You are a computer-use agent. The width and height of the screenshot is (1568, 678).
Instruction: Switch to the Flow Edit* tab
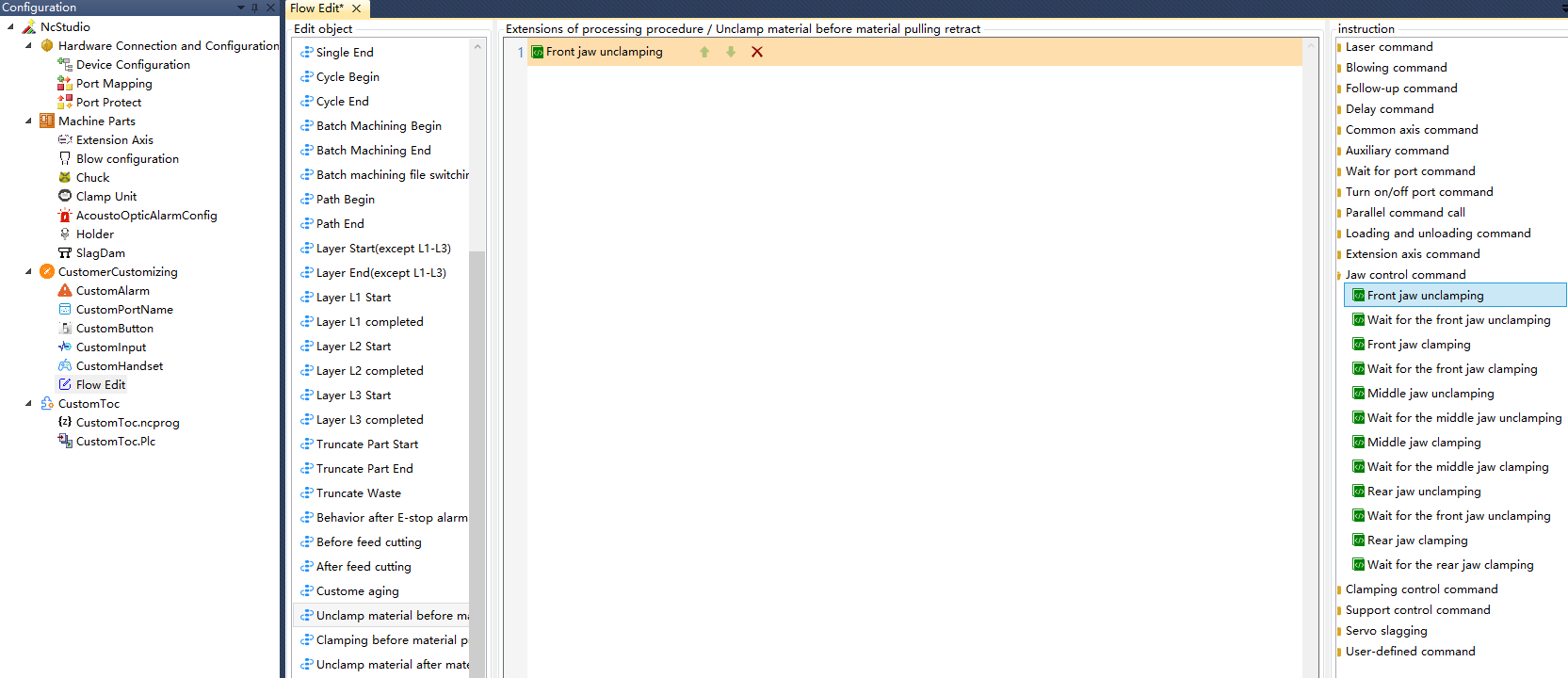[x=317, y=8]
